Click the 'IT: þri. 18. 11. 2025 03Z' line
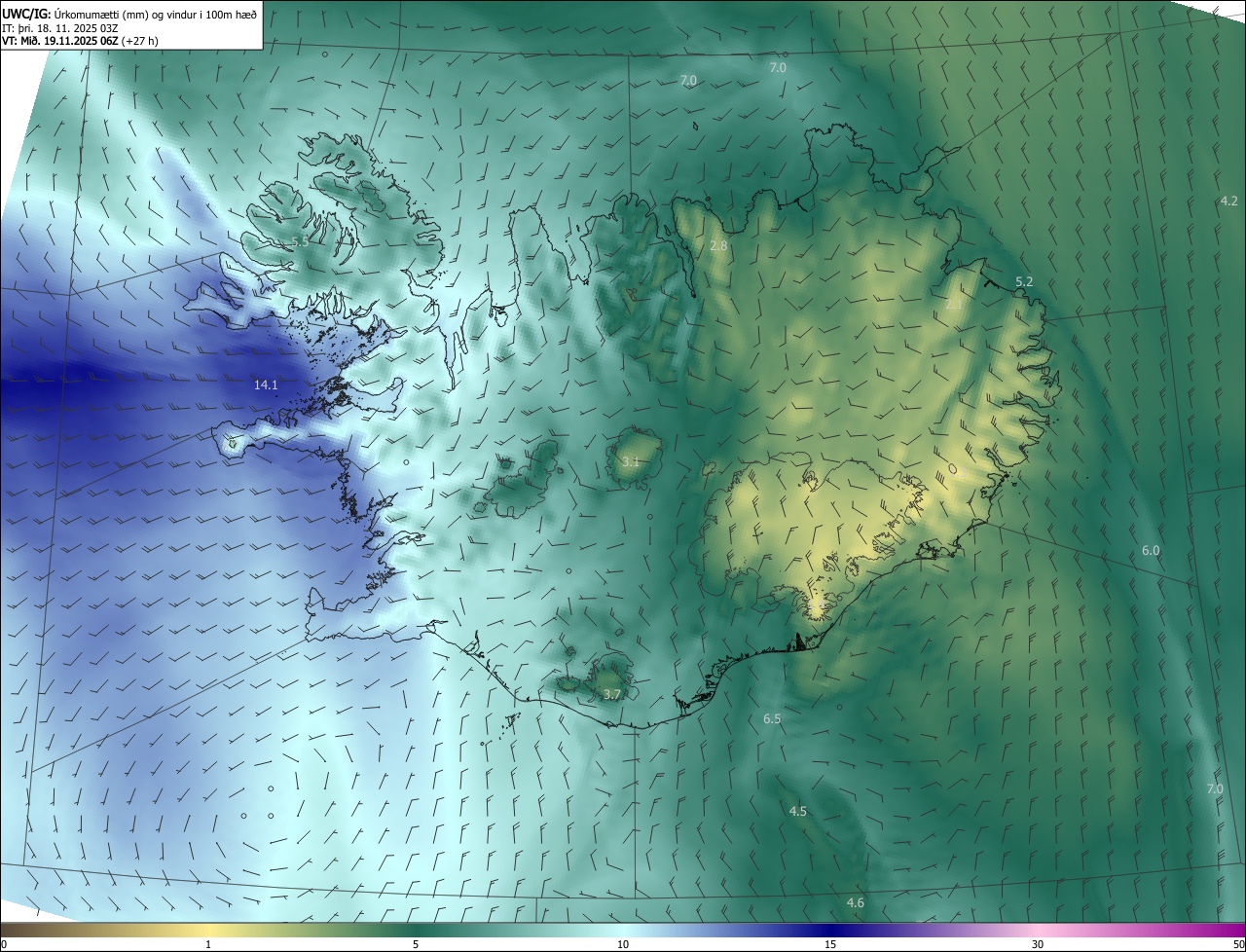The height and width of the screenshot is (952, 1246). tap(59, 27)
